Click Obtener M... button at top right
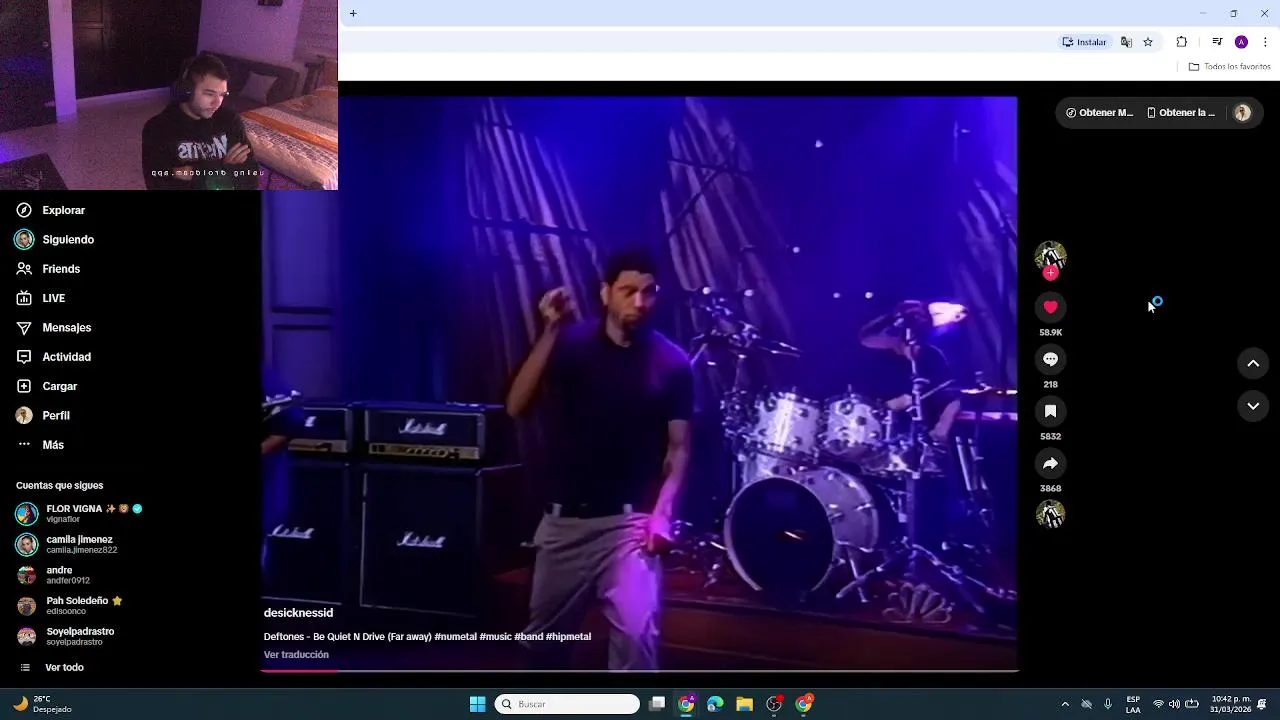The height and width of the screenshot is (720, 1280). click(x=1099, y=113)
